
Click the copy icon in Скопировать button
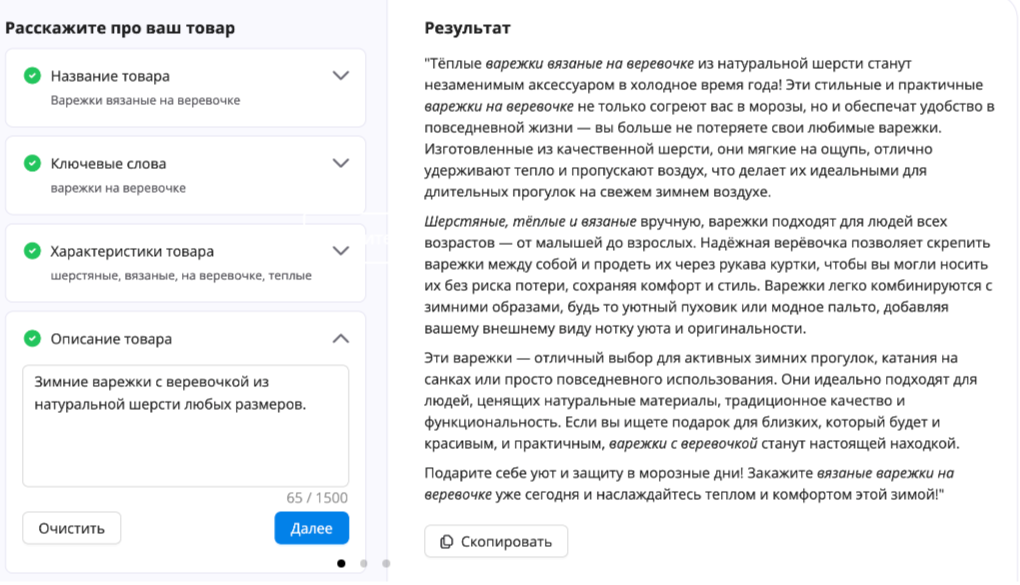pos(446,542)
